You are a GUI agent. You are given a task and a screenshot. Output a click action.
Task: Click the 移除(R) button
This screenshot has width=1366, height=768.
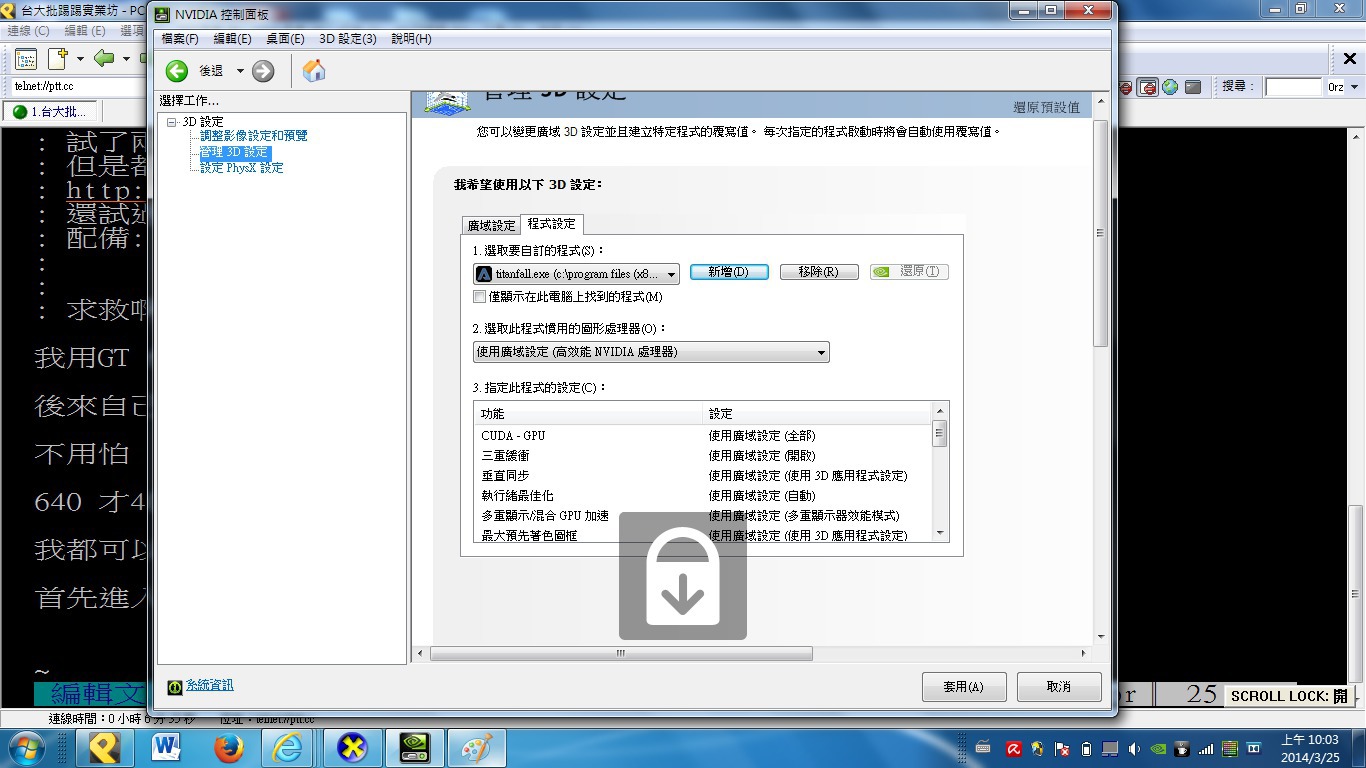click(819, 272)
